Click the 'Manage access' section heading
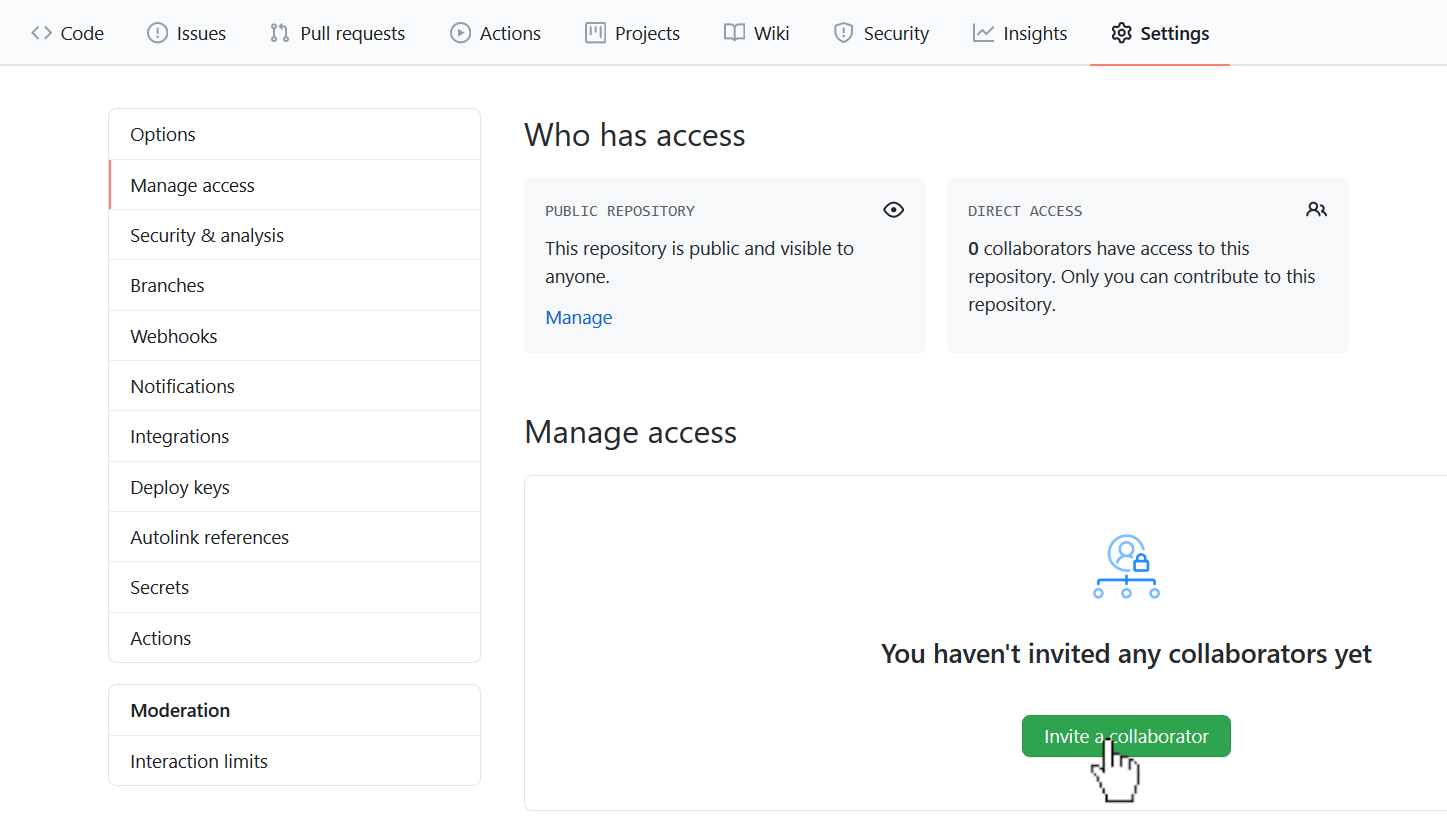The height and width of the screenshot is (828, 1447). (x=630, y=432)
